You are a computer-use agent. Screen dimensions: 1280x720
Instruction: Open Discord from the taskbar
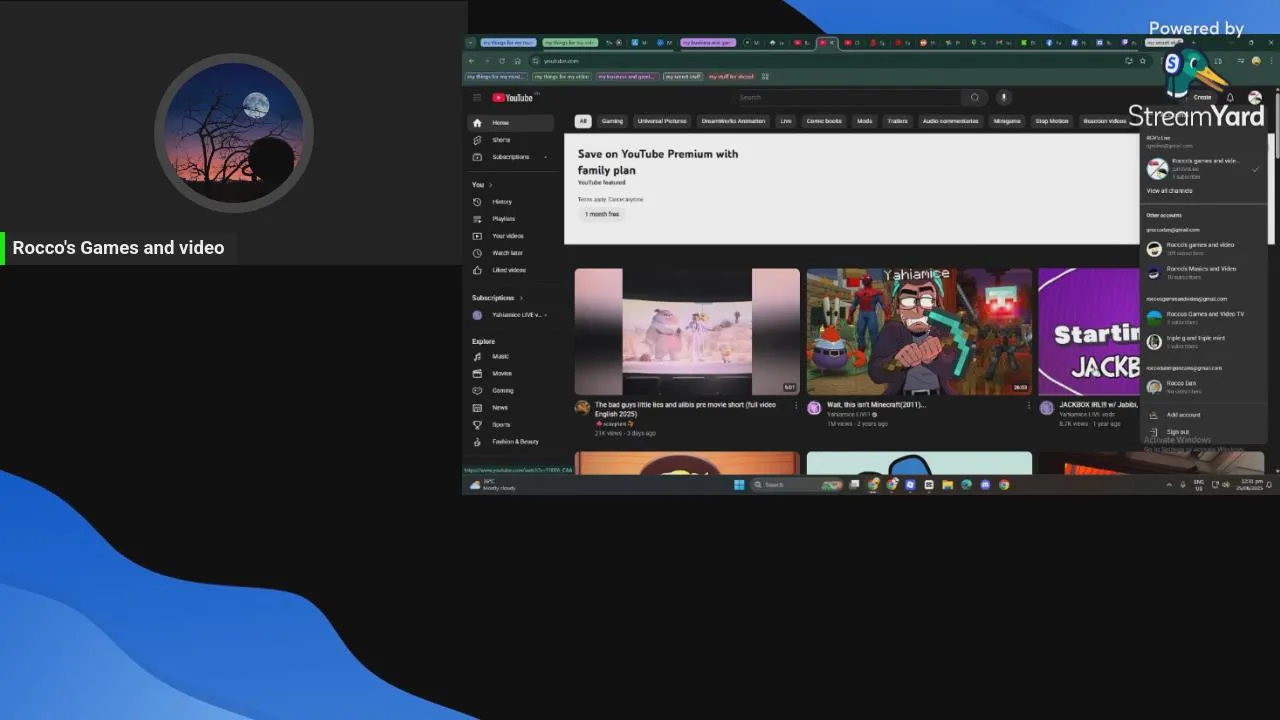(x=985, y=485)
